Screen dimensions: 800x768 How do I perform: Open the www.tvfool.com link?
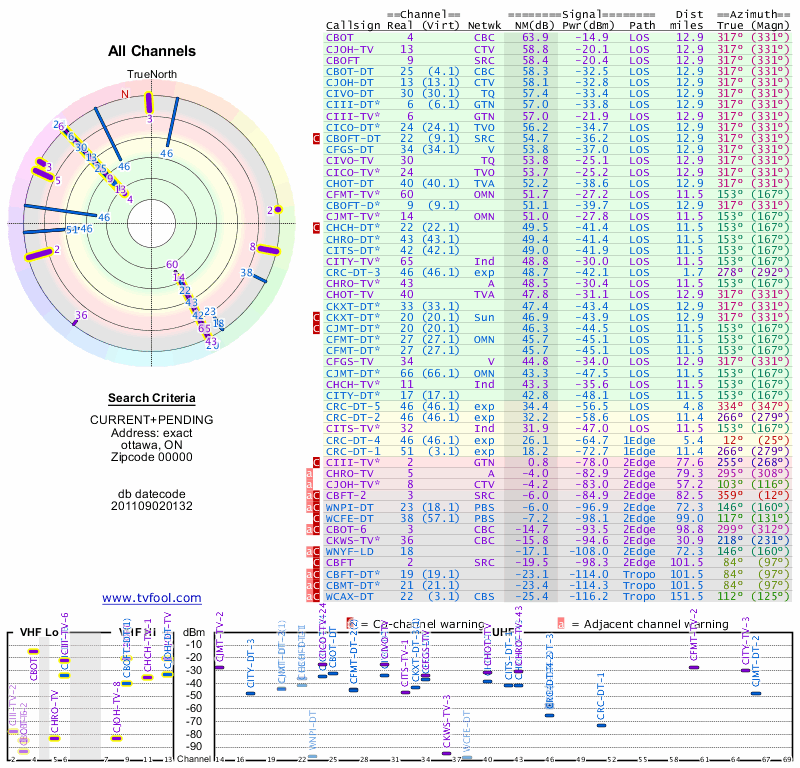pos(152,598)
